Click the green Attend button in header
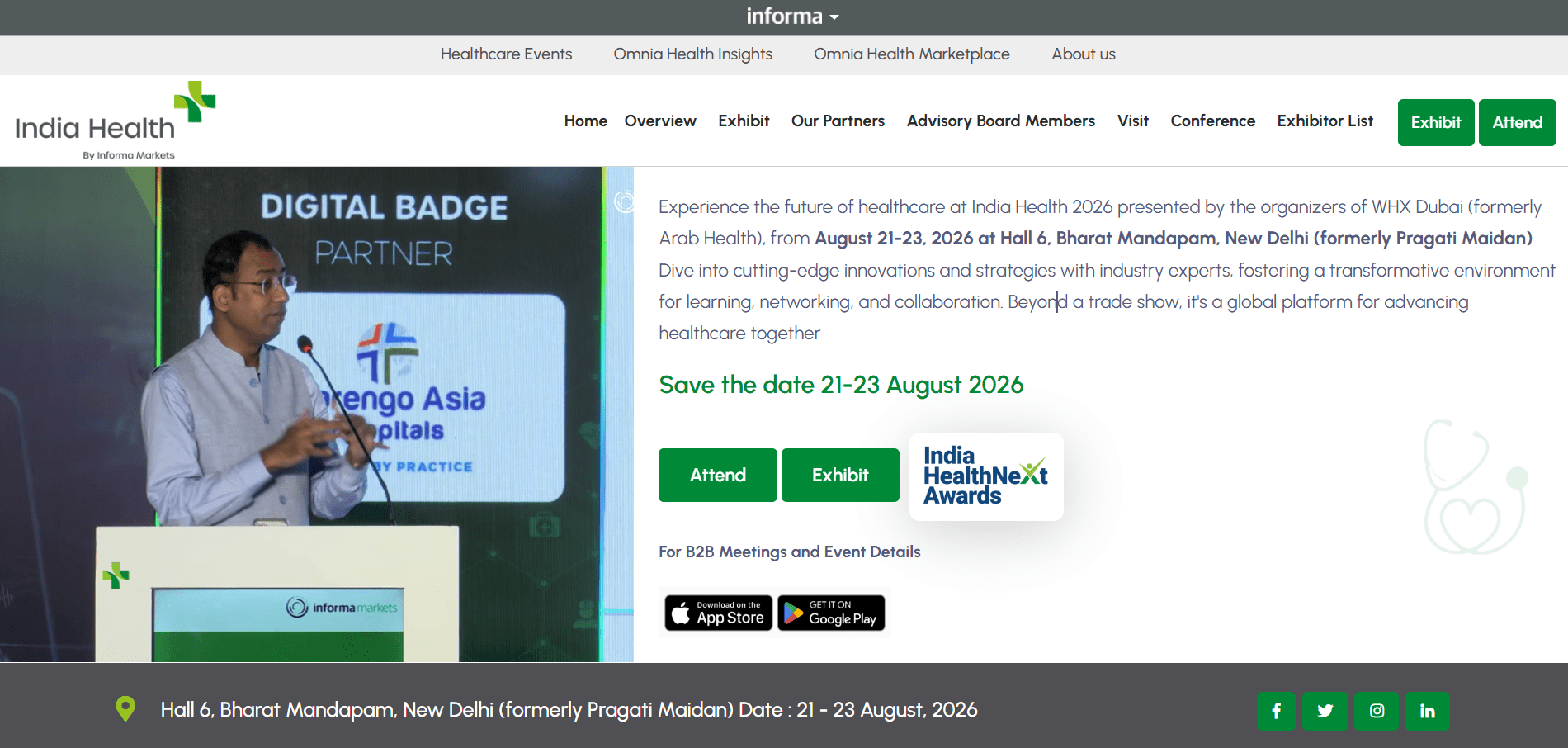Image resolution: width=1568 pixels, height=748 pixels. coord(1517,122)
